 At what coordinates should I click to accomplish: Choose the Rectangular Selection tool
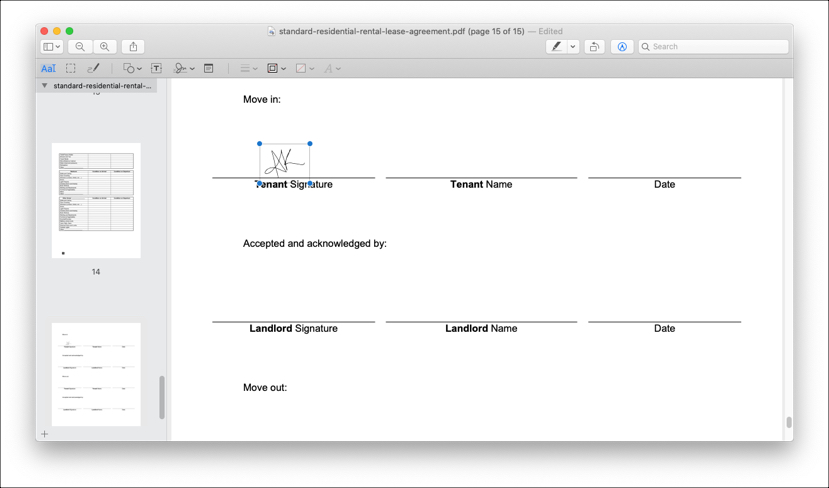(70, 68)
